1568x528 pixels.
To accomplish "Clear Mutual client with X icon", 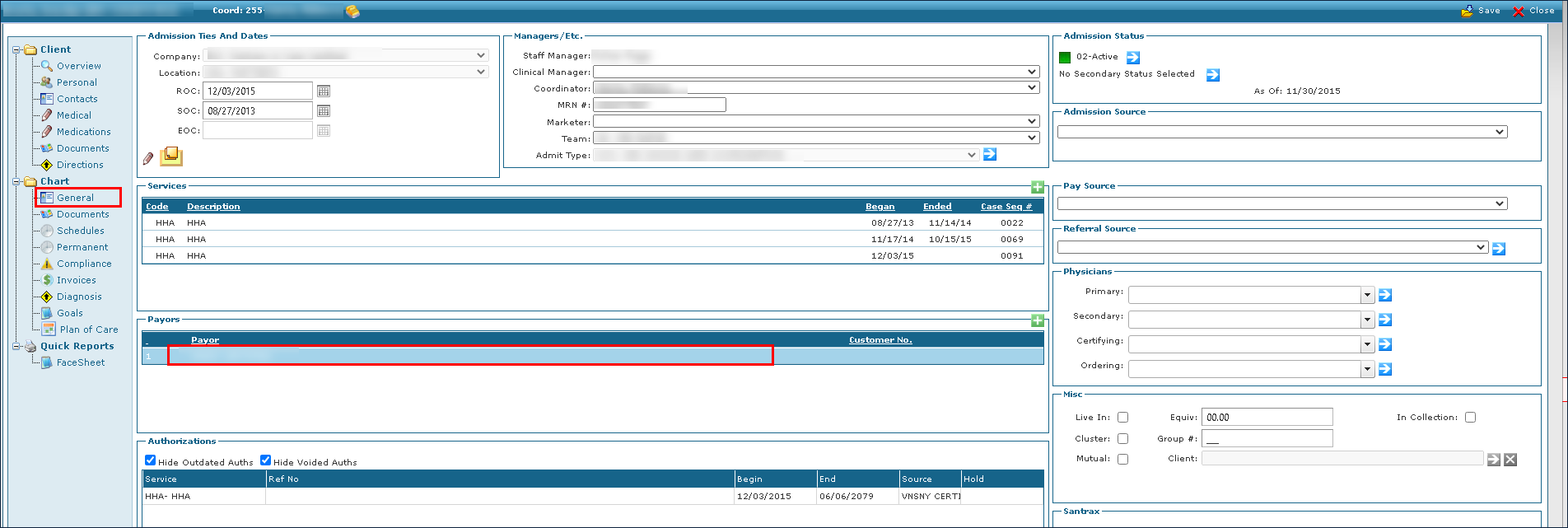I will click(1510, 460).
